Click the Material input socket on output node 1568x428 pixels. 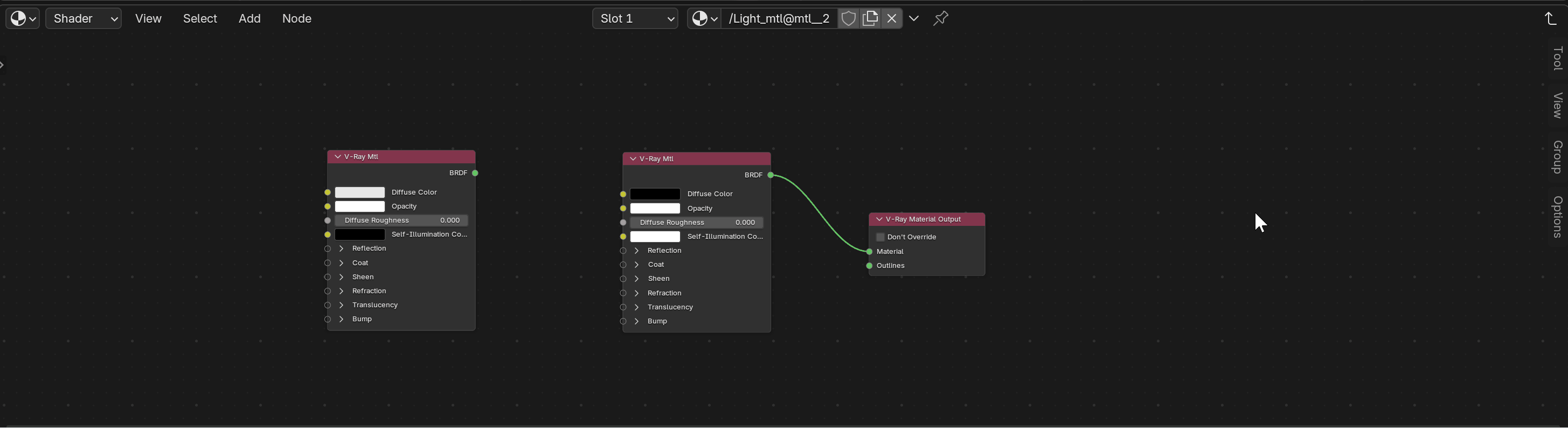click(x=869, y=251)
